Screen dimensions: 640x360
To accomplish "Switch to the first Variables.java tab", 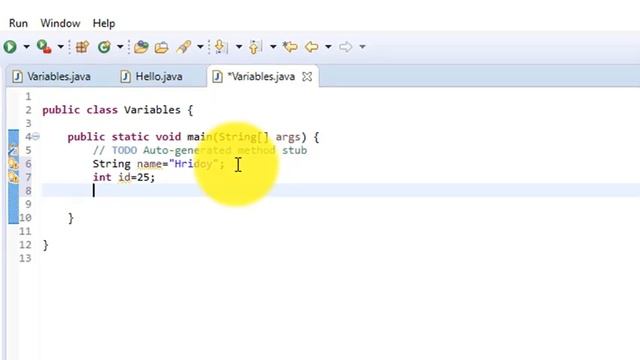I will click(x=51, y=76).
